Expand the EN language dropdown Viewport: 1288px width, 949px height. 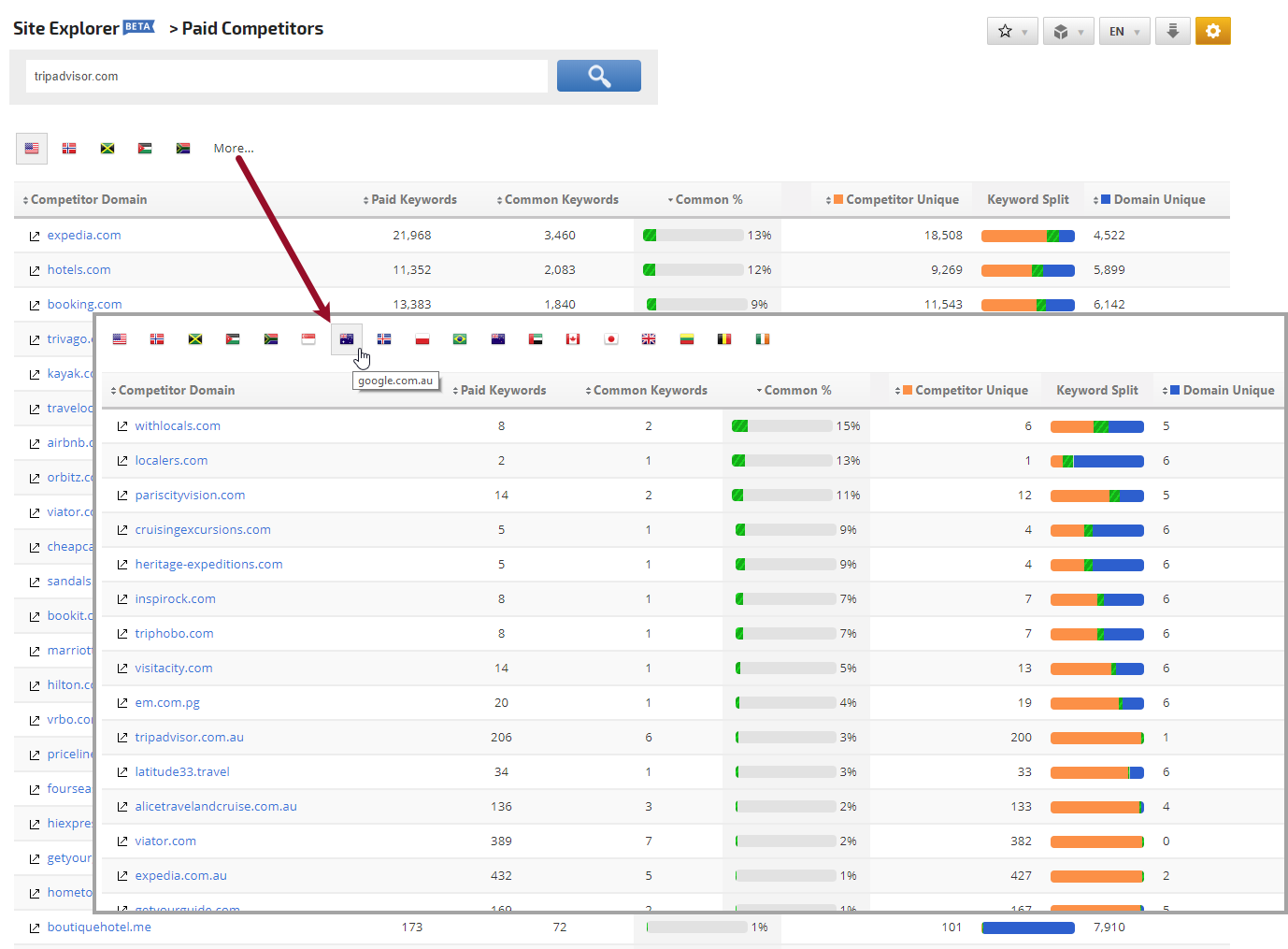(1123, 31)
